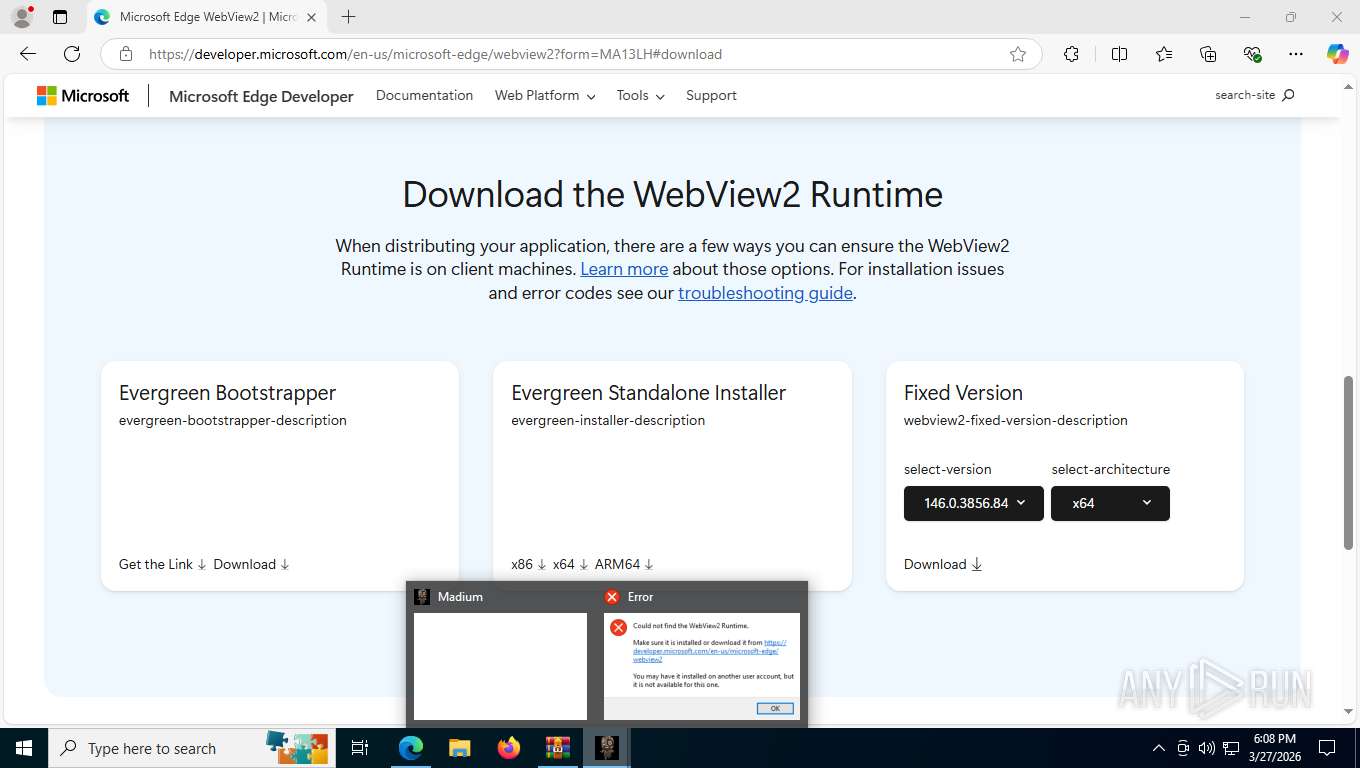Show hidden tray icons chevron
Image resolution: width=1360 pixels, height=768 pixels.
(x=1159, y=748)
